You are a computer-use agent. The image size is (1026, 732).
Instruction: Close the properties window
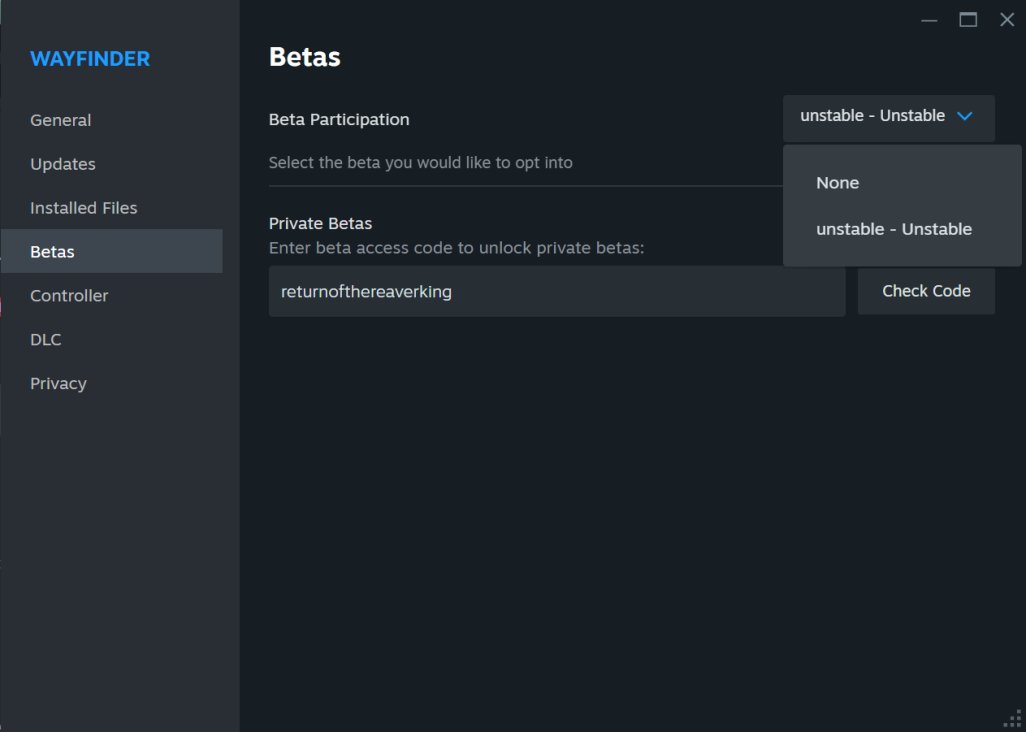pyautogui.click(x=1007, y=20)
